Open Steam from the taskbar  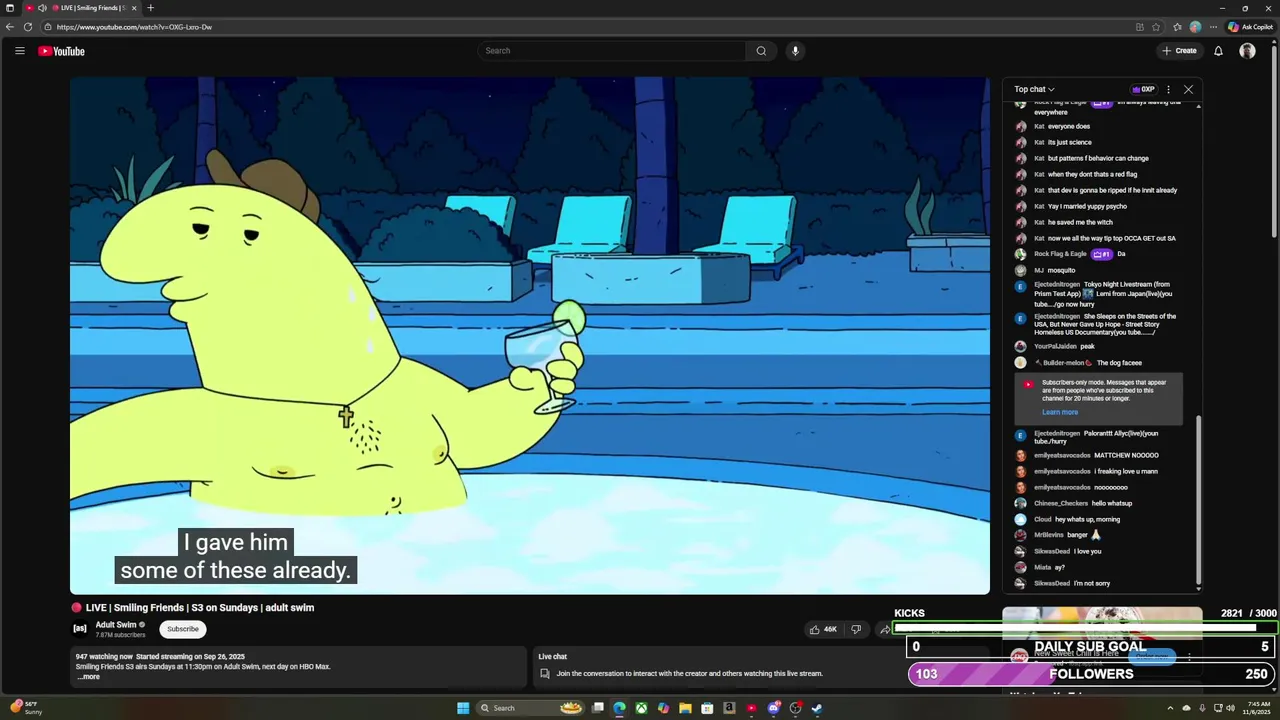[x=817, y=708]
